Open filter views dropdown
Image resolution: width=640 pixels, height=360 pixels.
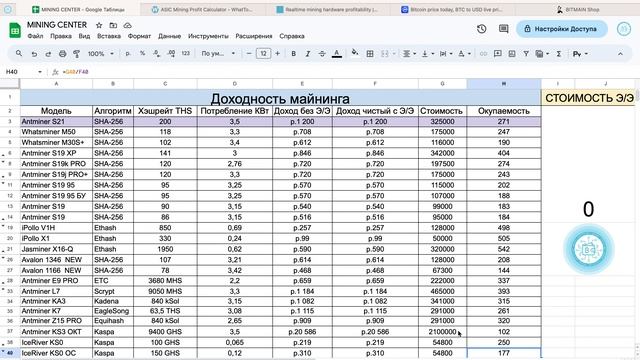pyautogui.click(x=542, y=53)
